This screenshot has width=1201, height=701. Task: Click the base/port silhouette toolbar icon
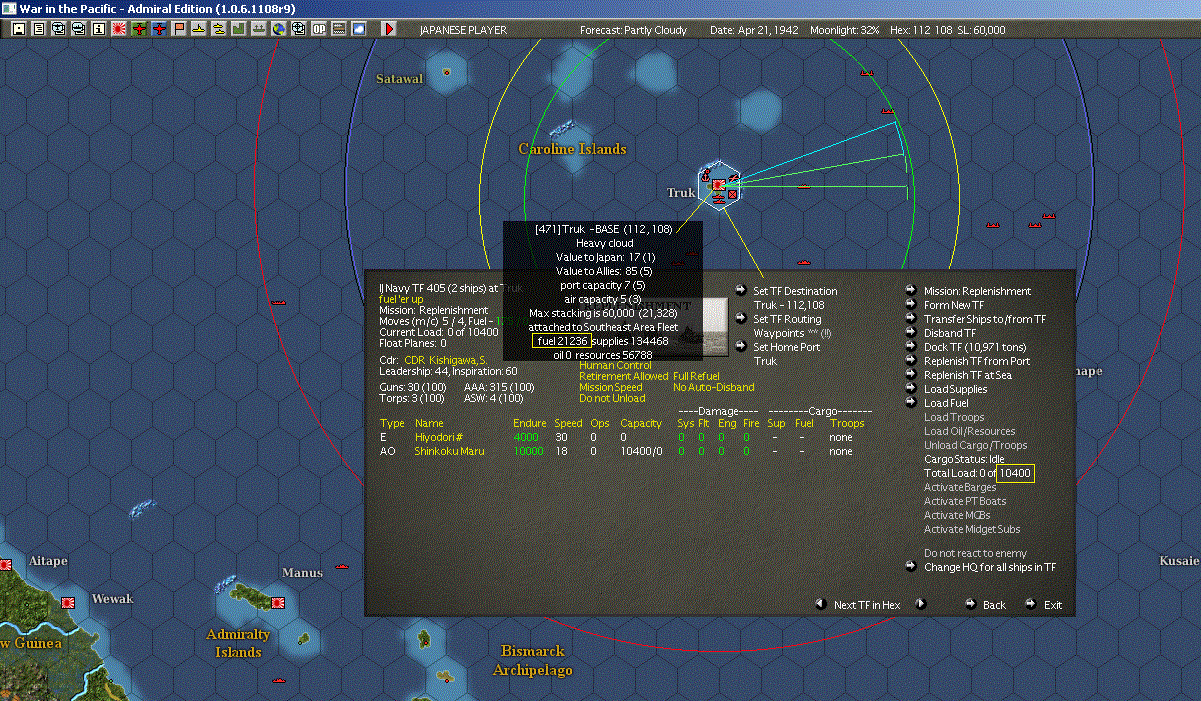(x=259, y=29)
